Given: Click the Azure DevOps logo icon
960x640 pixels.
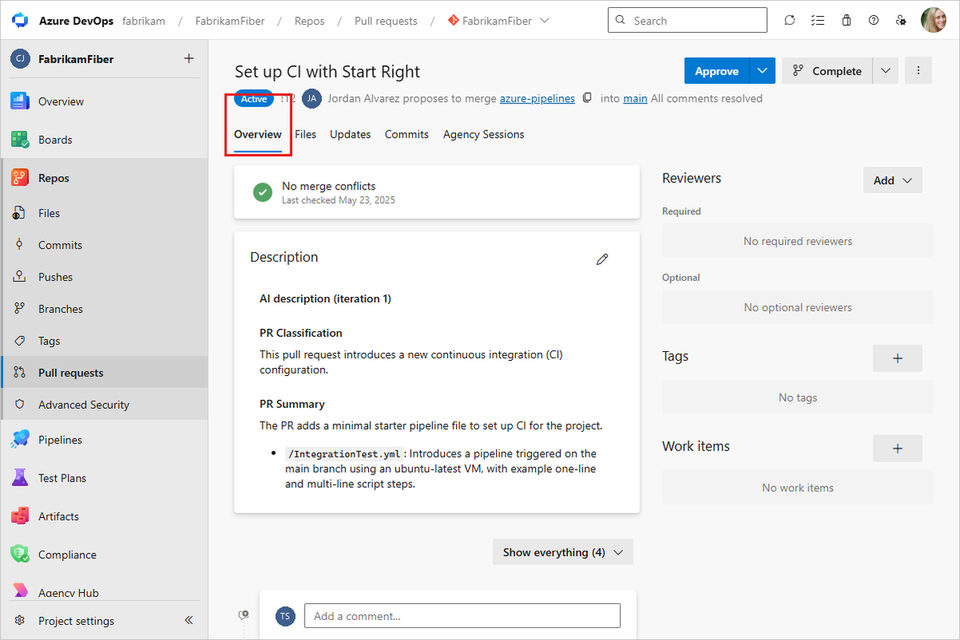Looking at the screenshot, I should pyautogui.click(x=20, y=20).
